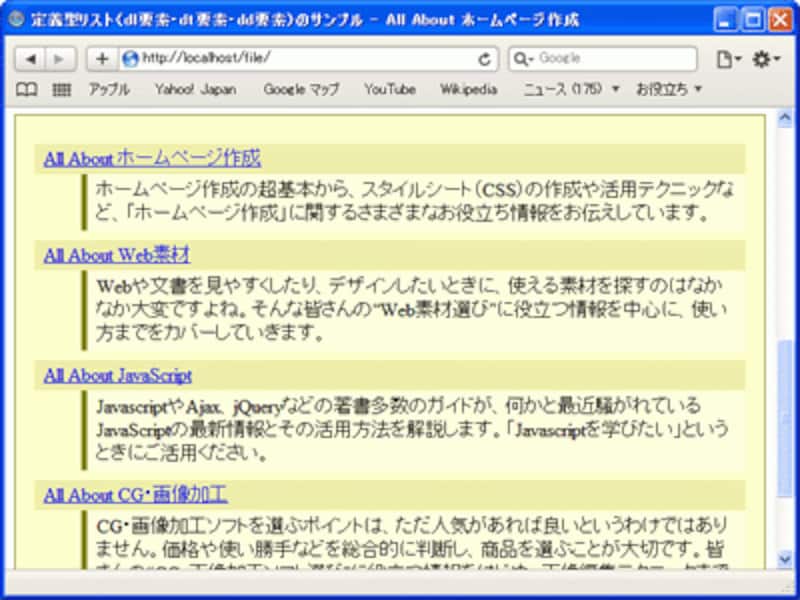Show all bookmarks with the book icon

coord(27,90)
